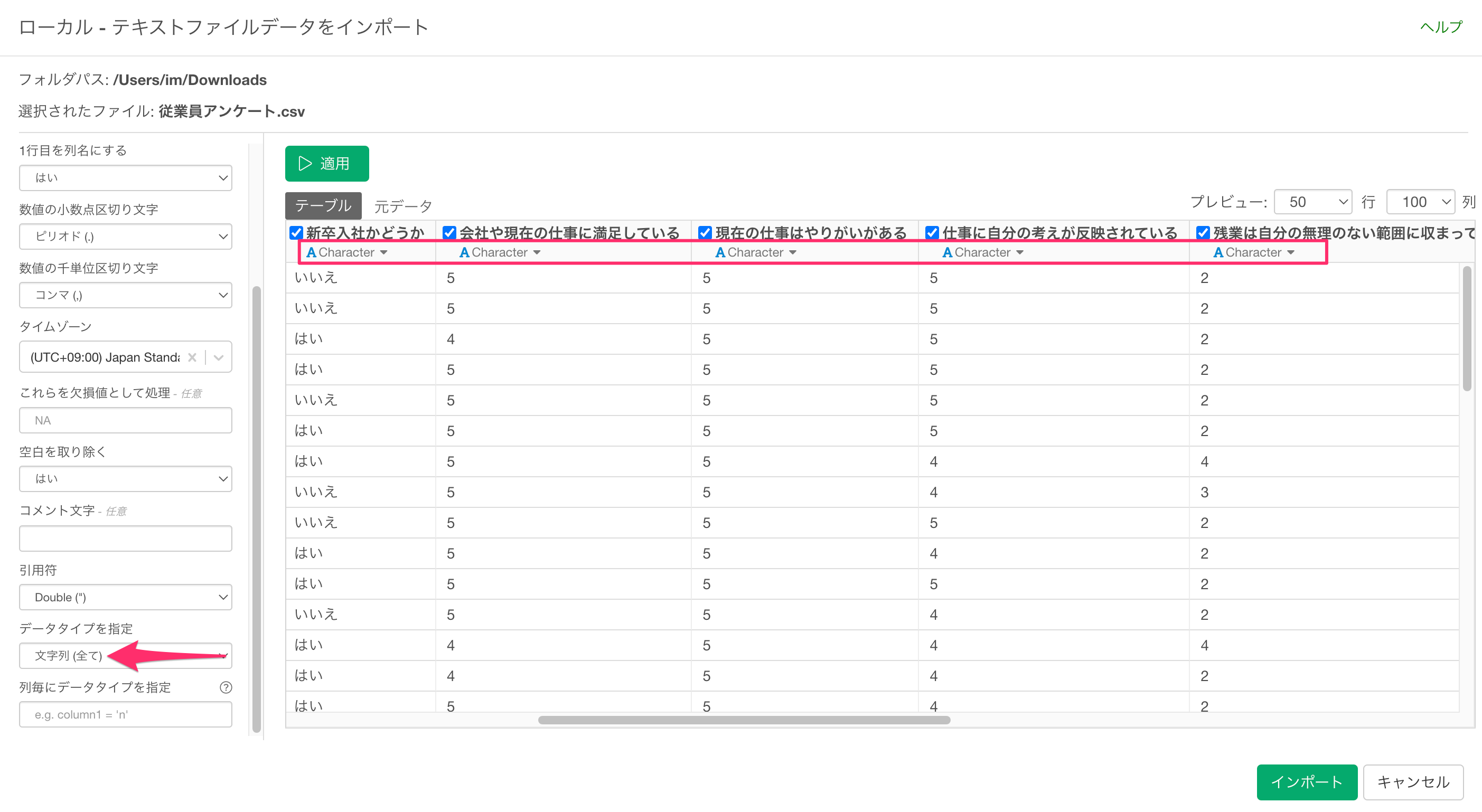Click the horizontal scrollbar of the preview table

744,720
